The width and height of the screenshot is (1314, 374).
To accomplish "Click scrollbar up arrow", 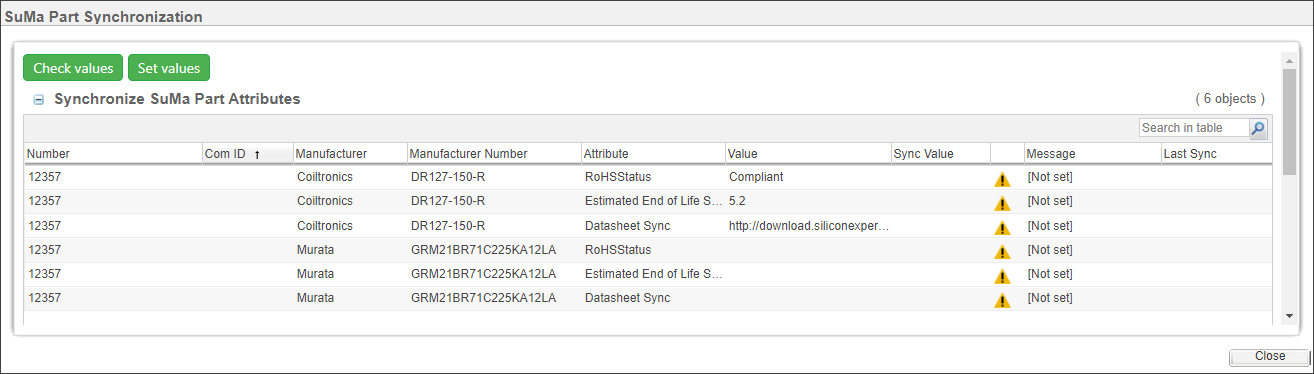I will (1289, 60).
